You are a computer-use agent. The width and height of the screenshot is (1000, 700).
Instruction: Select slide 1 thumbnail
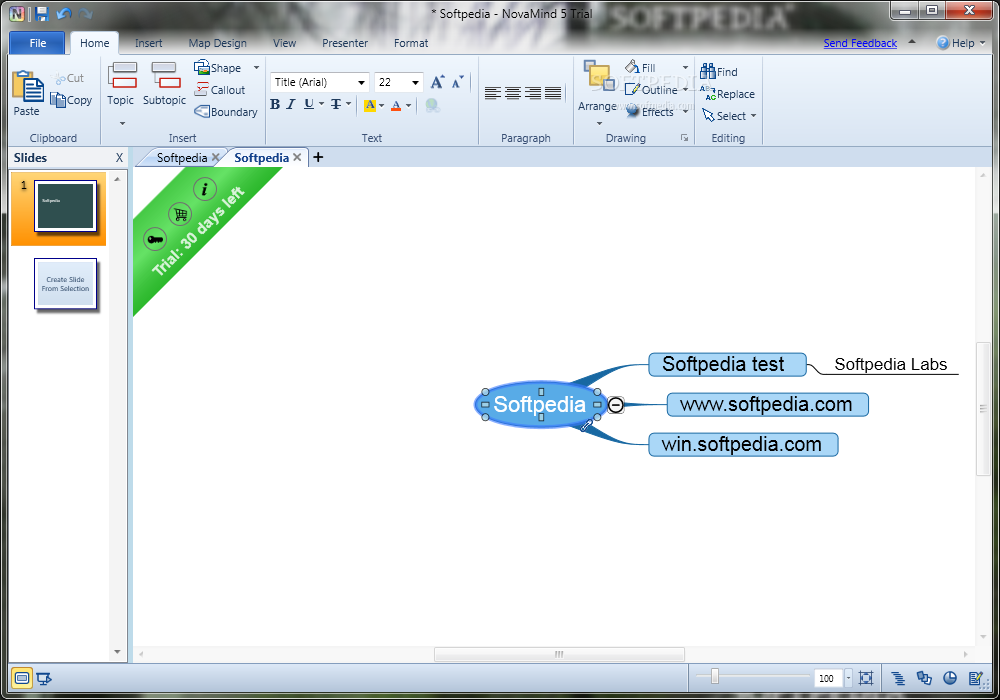coord(66,206)
